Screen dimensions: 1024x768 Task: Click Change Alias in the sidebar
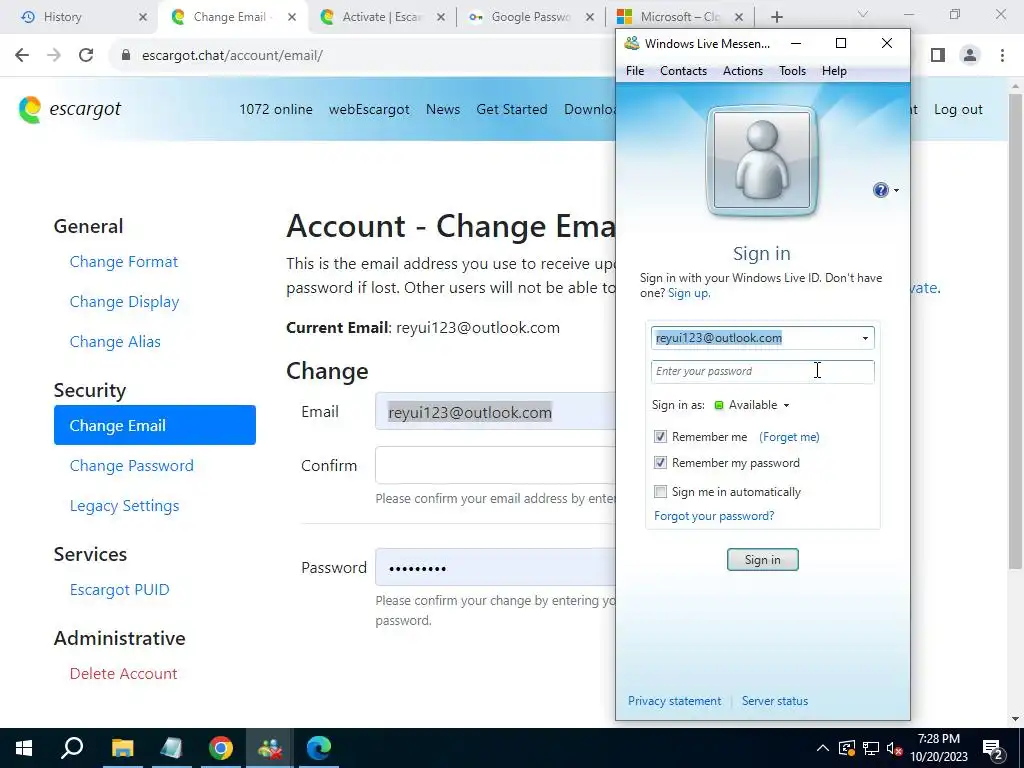[115, 342]
